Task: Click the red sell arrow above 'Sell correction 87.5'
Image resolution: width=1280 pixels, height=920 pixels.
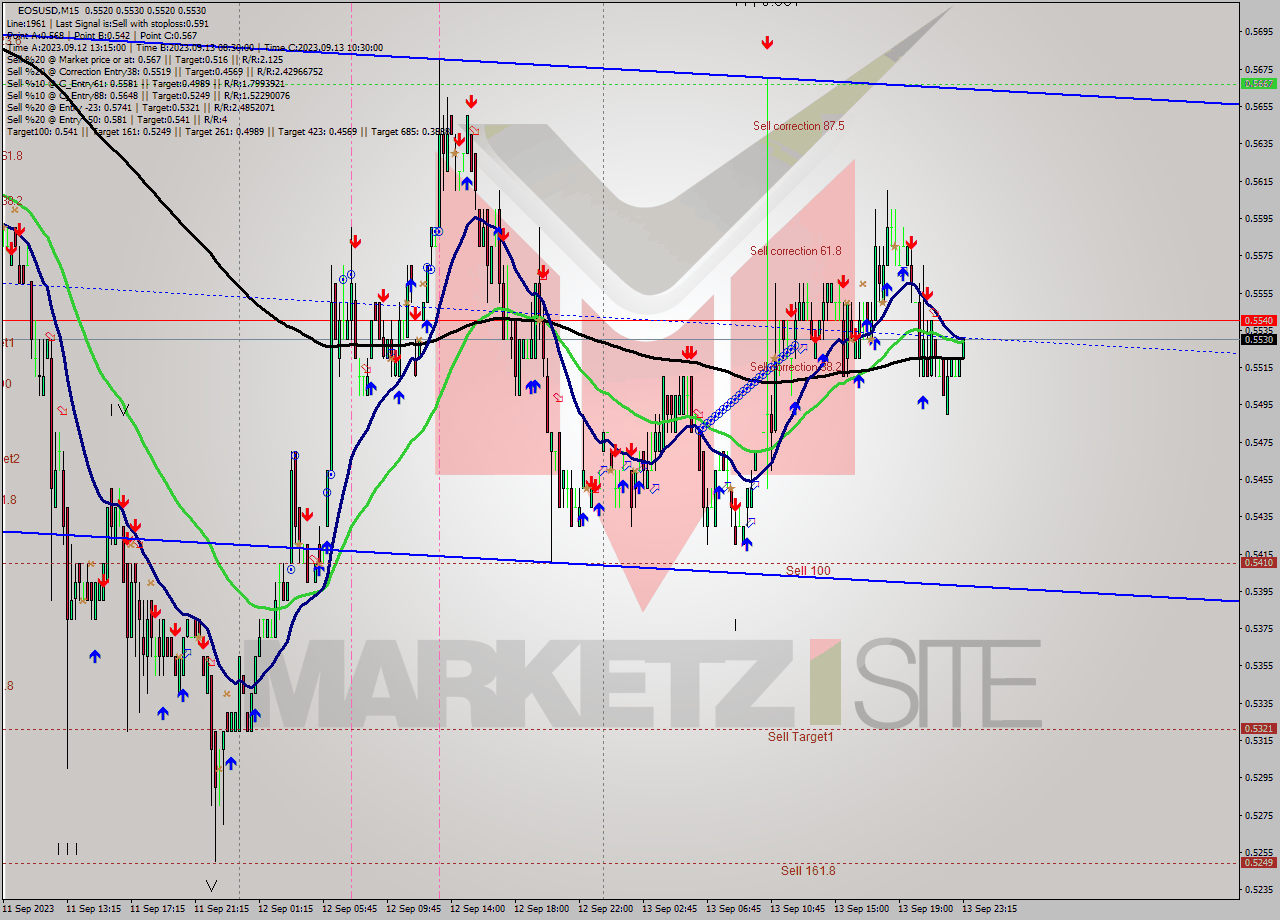Action: pos(767,43)
